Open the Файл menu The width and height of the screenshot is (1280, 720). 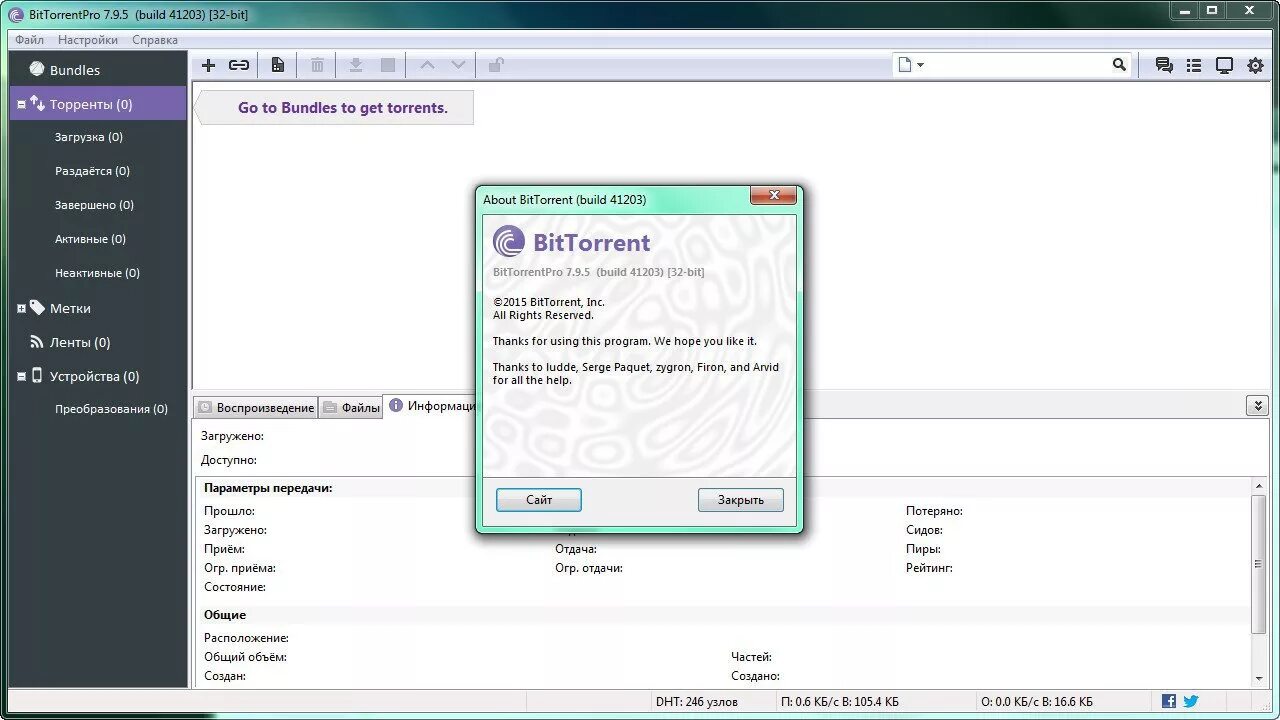pos(29,40)
